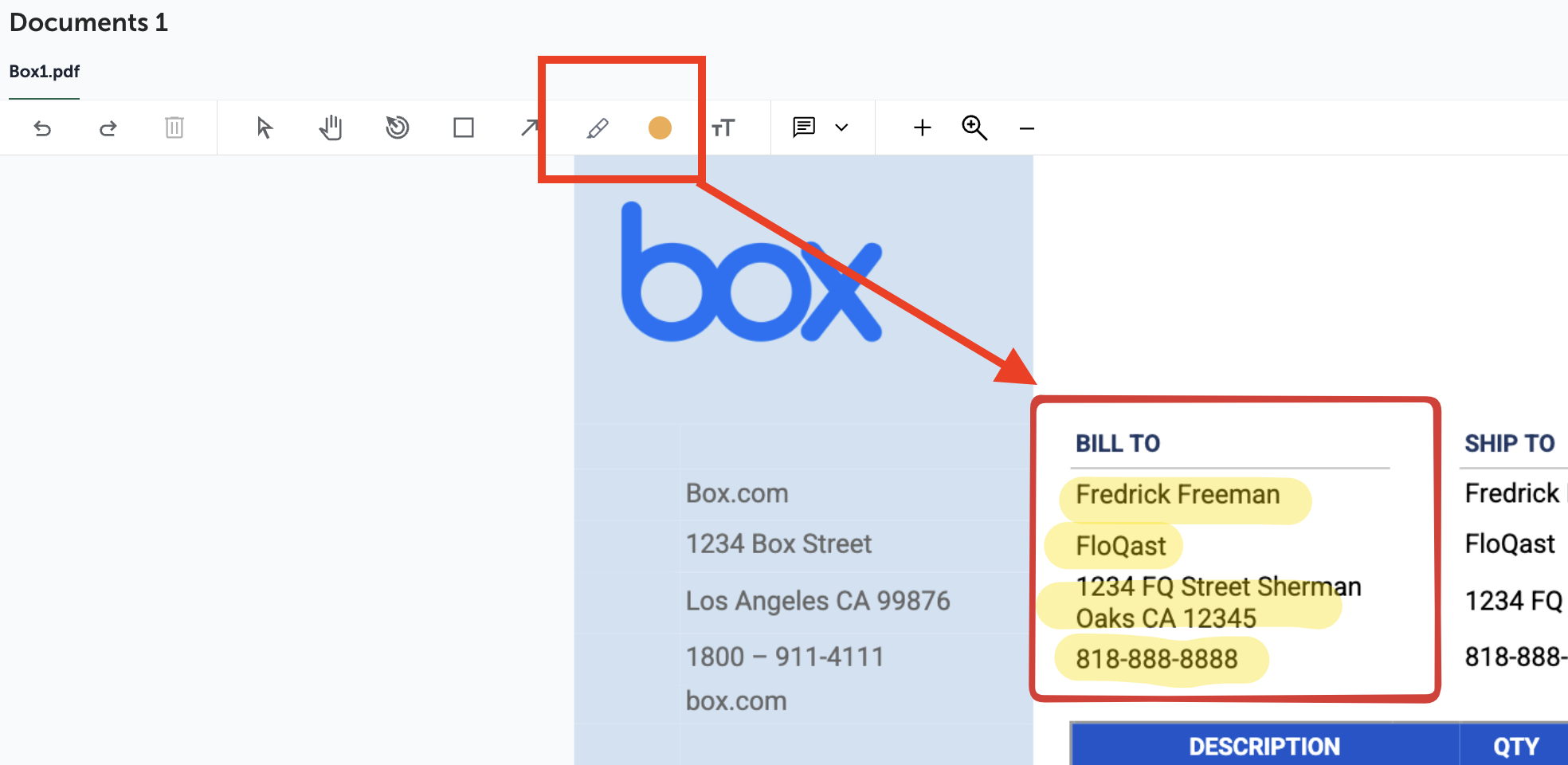
Task: Click FloQast under SHIP TO
Action: click(1510, 543)
